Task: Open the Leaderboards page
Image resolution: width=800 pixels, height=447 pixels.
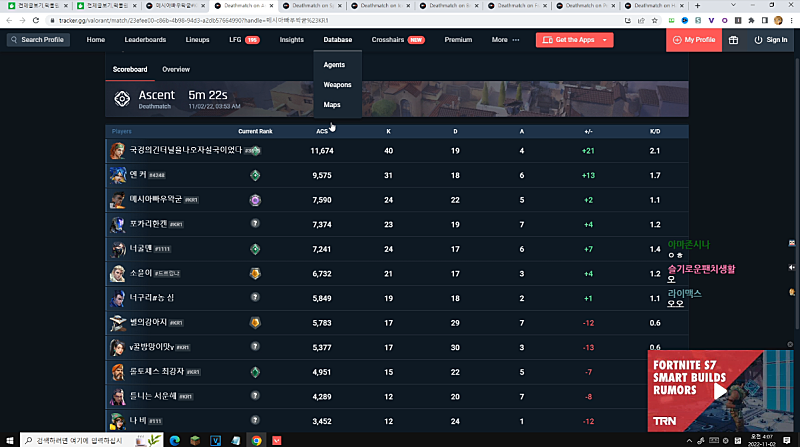Action: (145, 40)
